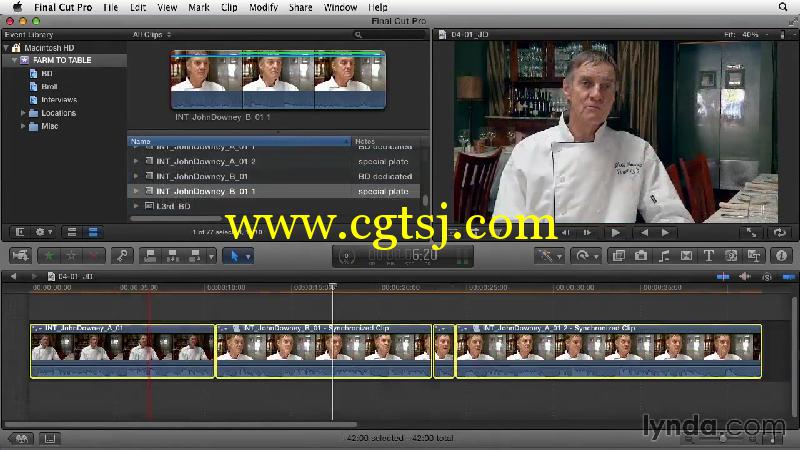Select the Interviews keyword collection
Image resolution: width=800 pixels, height=450 pixels.
click(x=59, y=99)
